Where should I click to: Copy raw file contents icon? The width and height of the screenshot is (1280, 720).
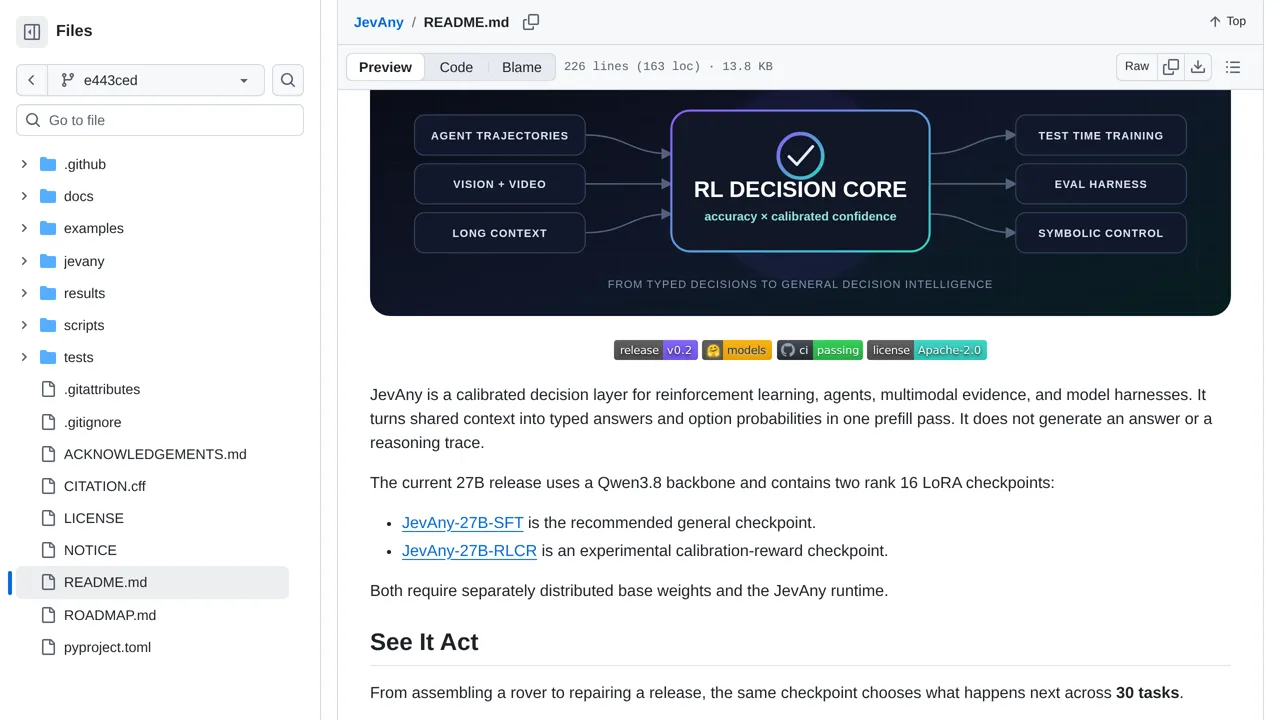pos(1171,67)
